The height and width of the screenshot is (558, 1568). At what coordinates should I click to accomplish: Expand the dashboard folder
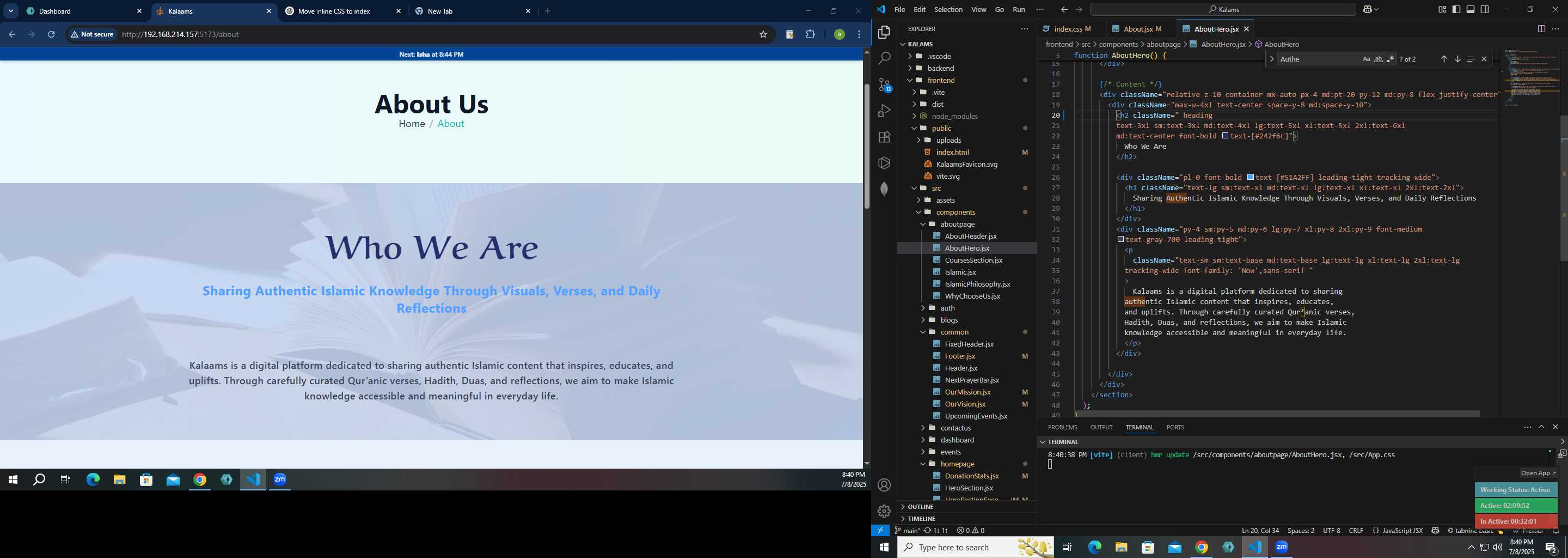[966, 440]
